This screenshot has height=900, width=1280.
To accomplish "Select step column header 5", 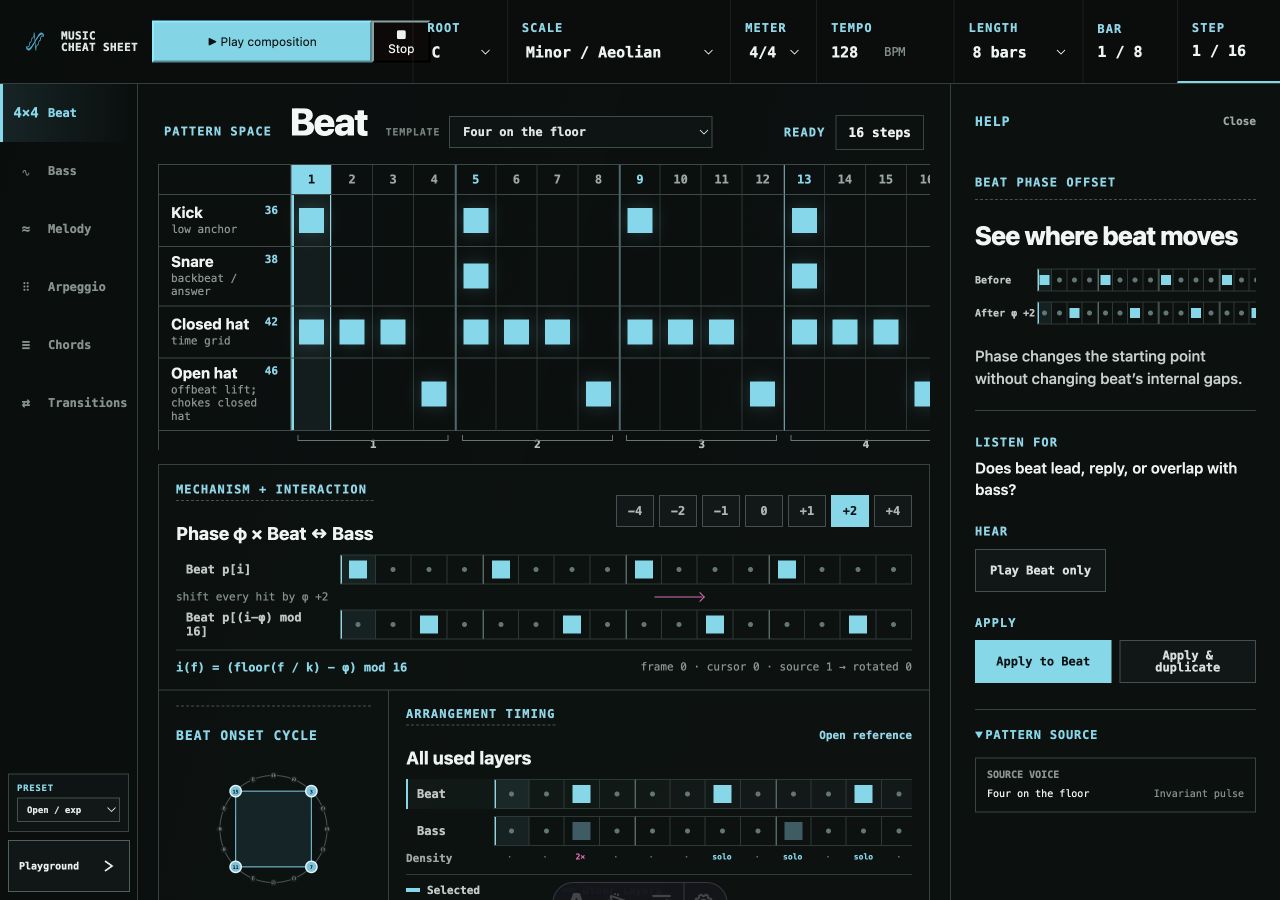I will [476, 179].
